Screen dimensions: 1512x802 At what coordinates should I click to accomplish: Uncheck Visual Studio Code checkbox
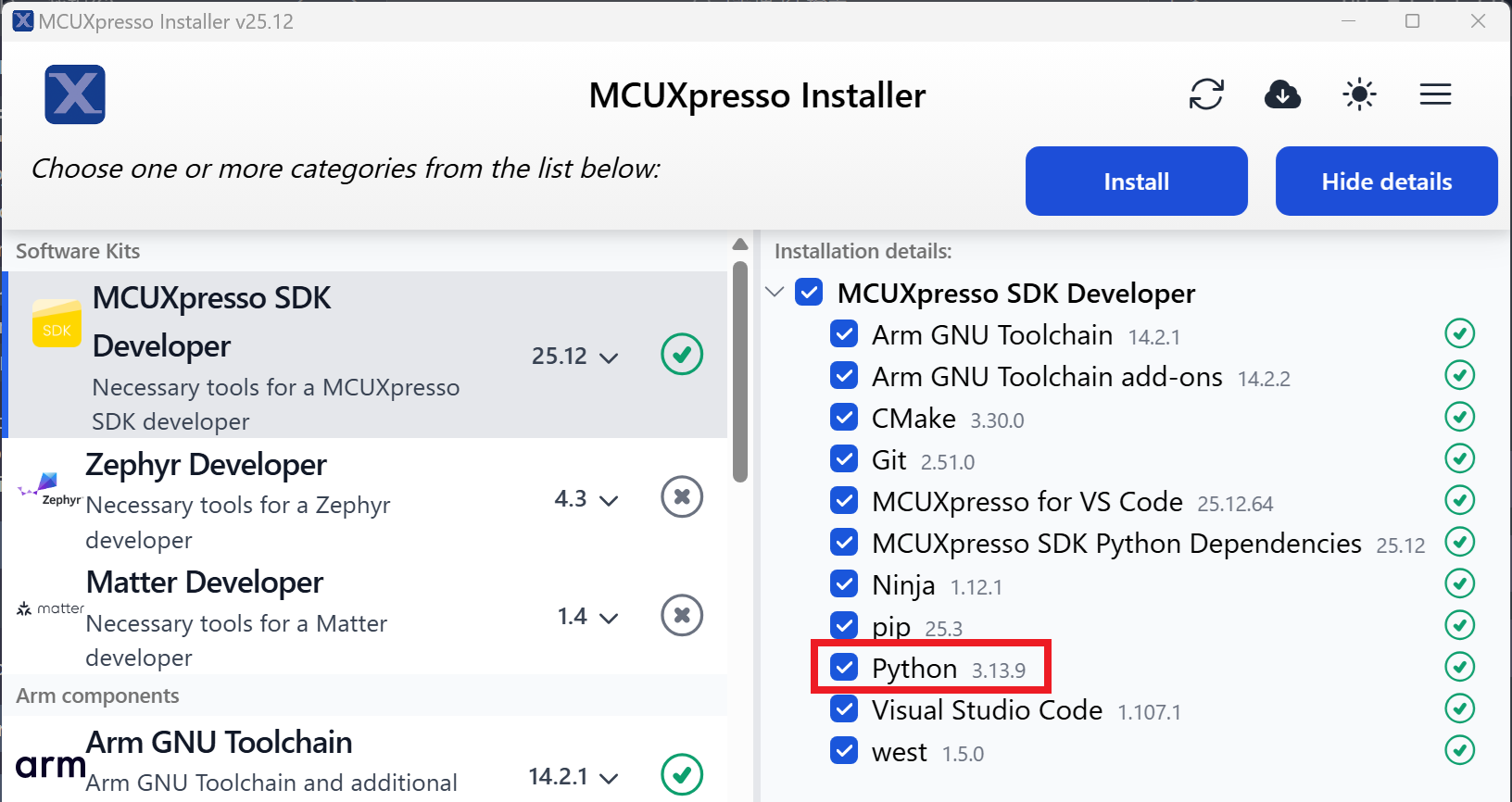pos(844,708)
